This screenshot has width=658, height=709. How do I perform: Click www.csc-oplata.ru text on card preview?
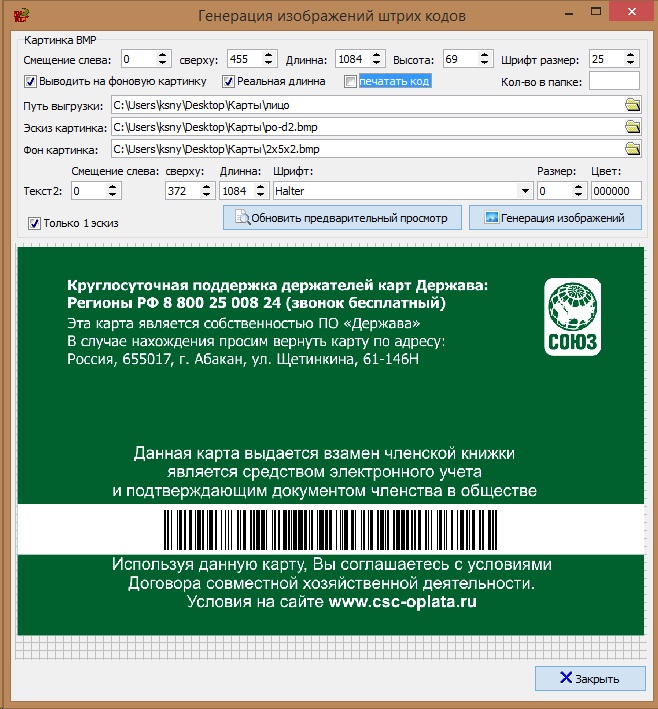[x=402, y=602]
